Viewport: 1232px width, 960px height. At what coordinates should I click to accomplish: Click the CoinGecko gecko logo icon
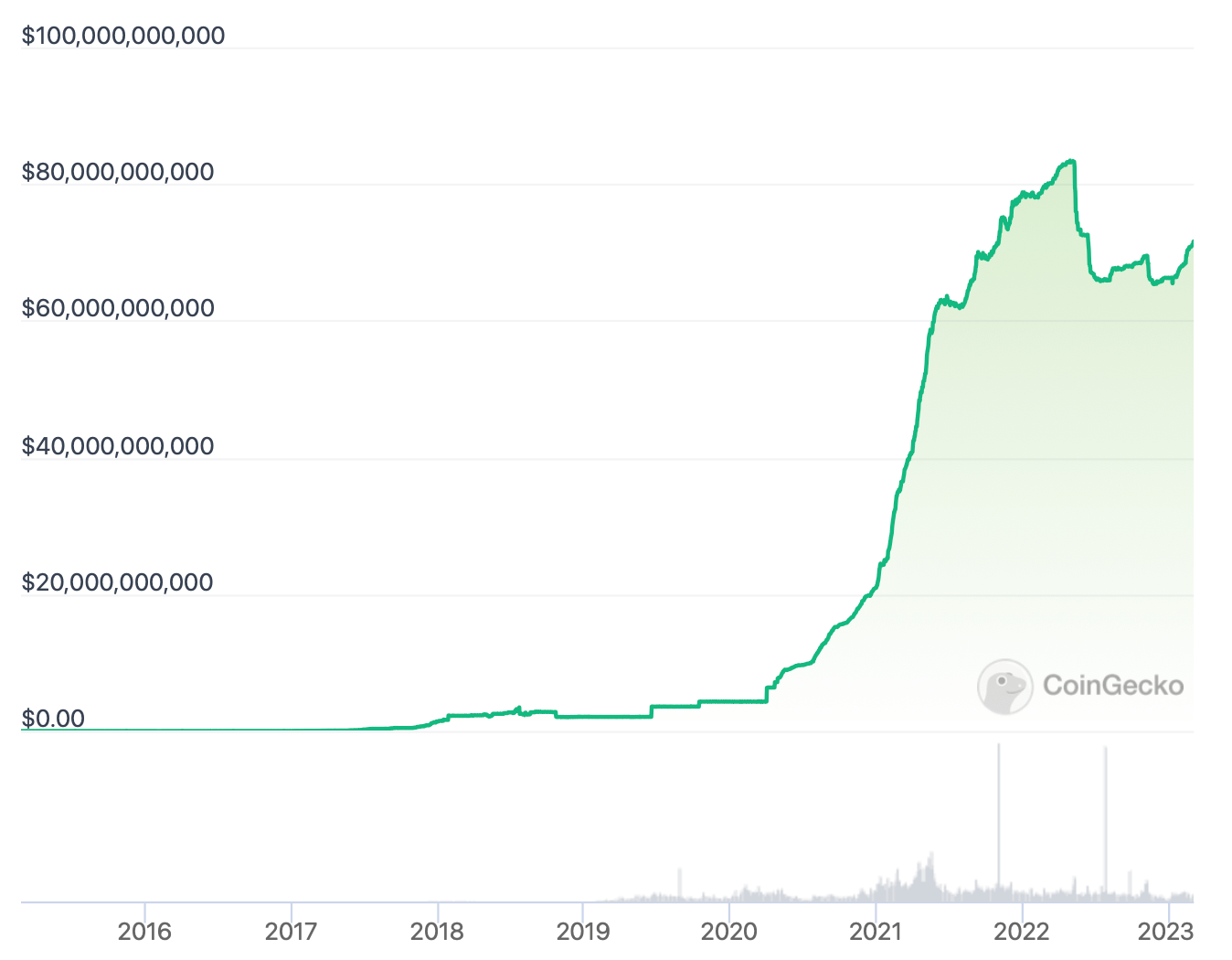click(1004, 686)
